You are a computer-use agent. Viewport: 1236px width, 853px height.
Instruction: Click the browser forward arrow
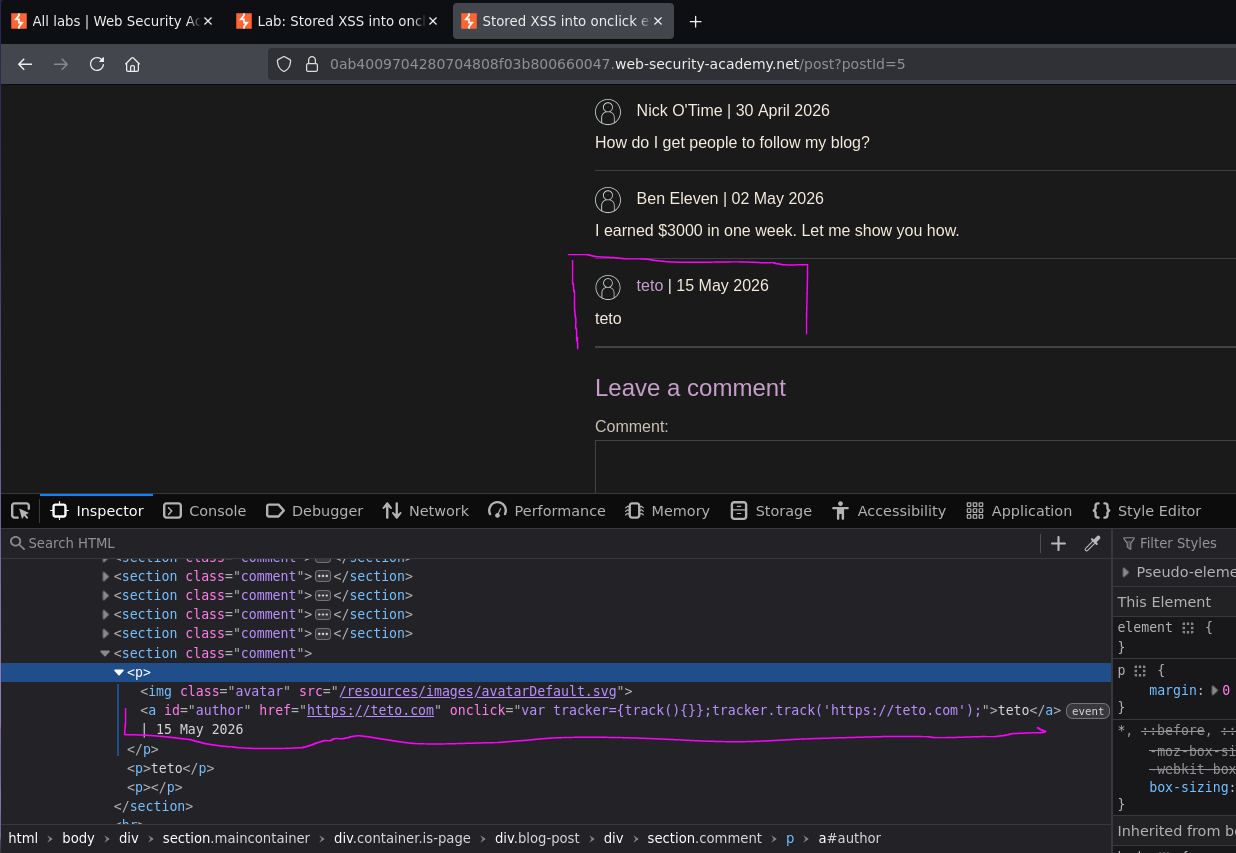point(61,64)
